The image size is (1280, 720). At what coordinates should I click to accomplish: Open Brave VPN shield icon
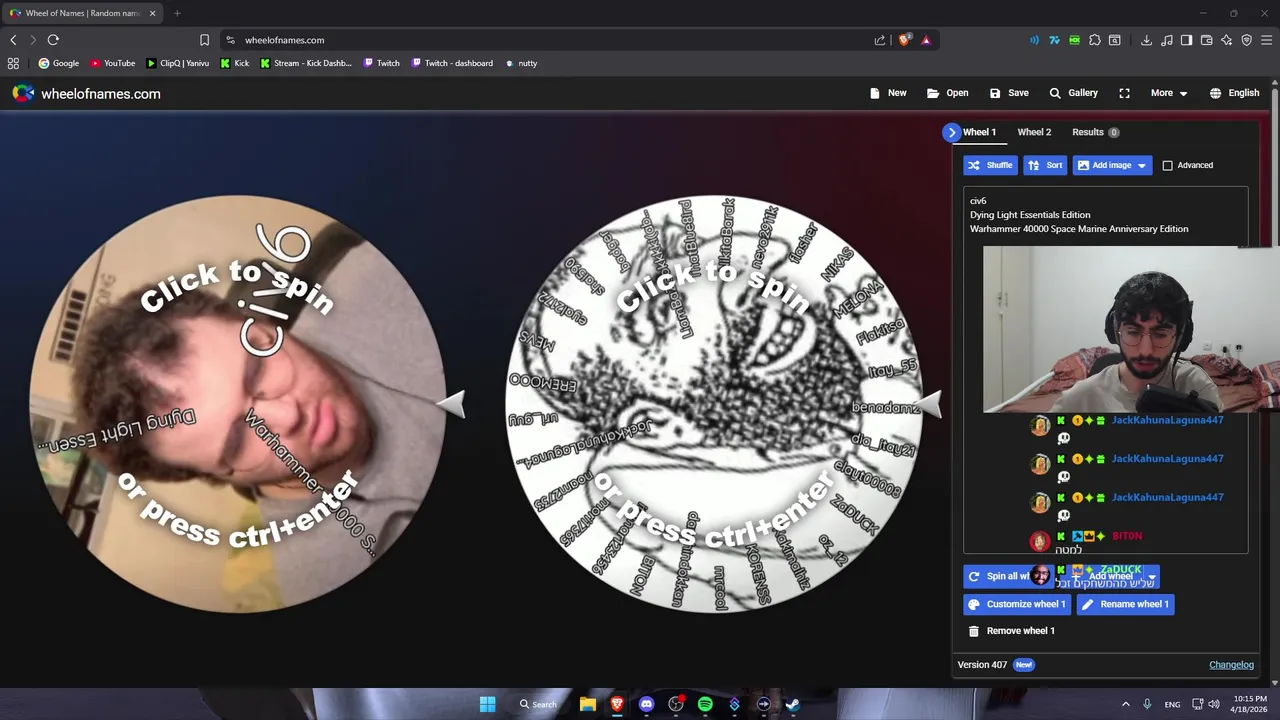(x=1247, y=40)
